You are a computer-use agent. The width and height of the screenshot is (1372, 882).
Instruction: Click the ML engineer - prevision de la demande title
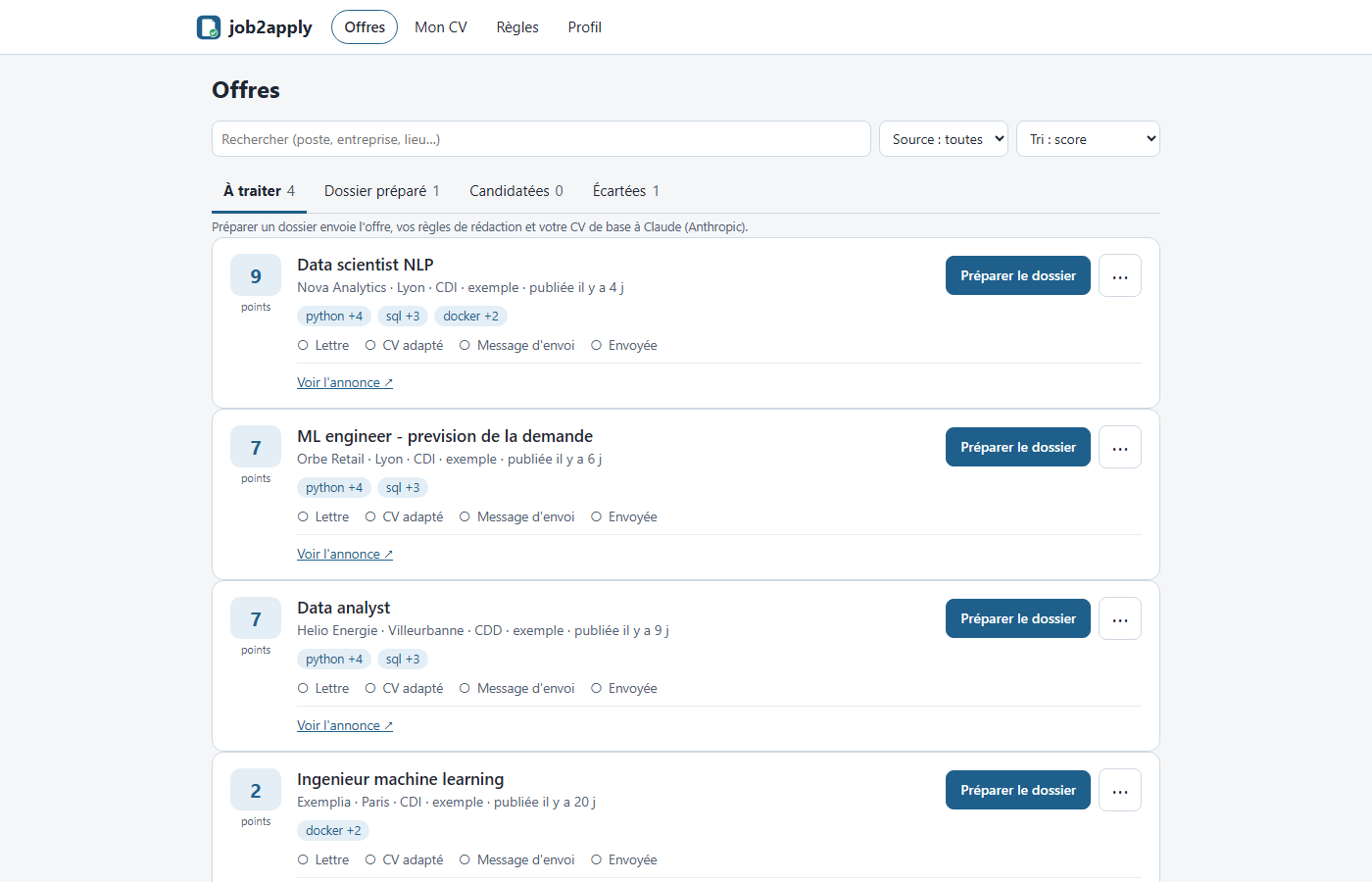tap(445, 436)
